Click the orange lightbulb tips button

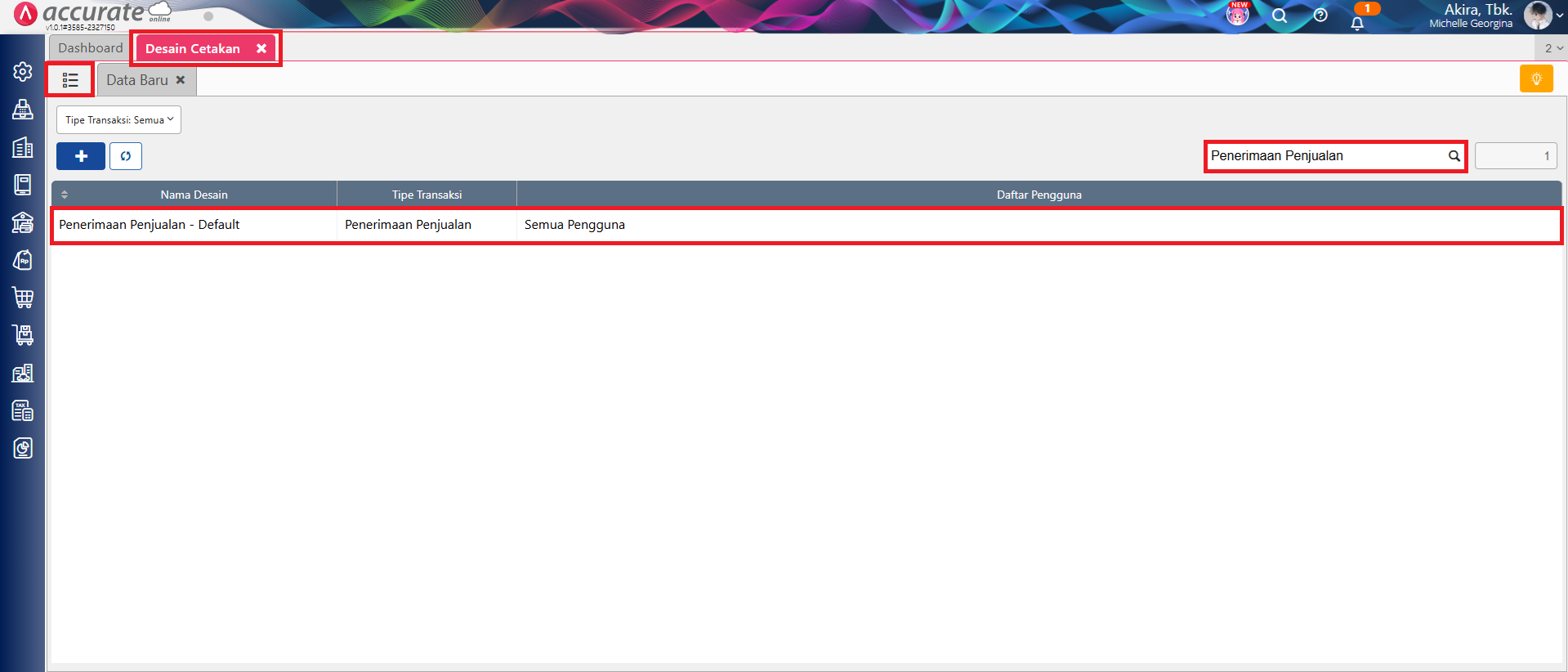pos(1536,79)
